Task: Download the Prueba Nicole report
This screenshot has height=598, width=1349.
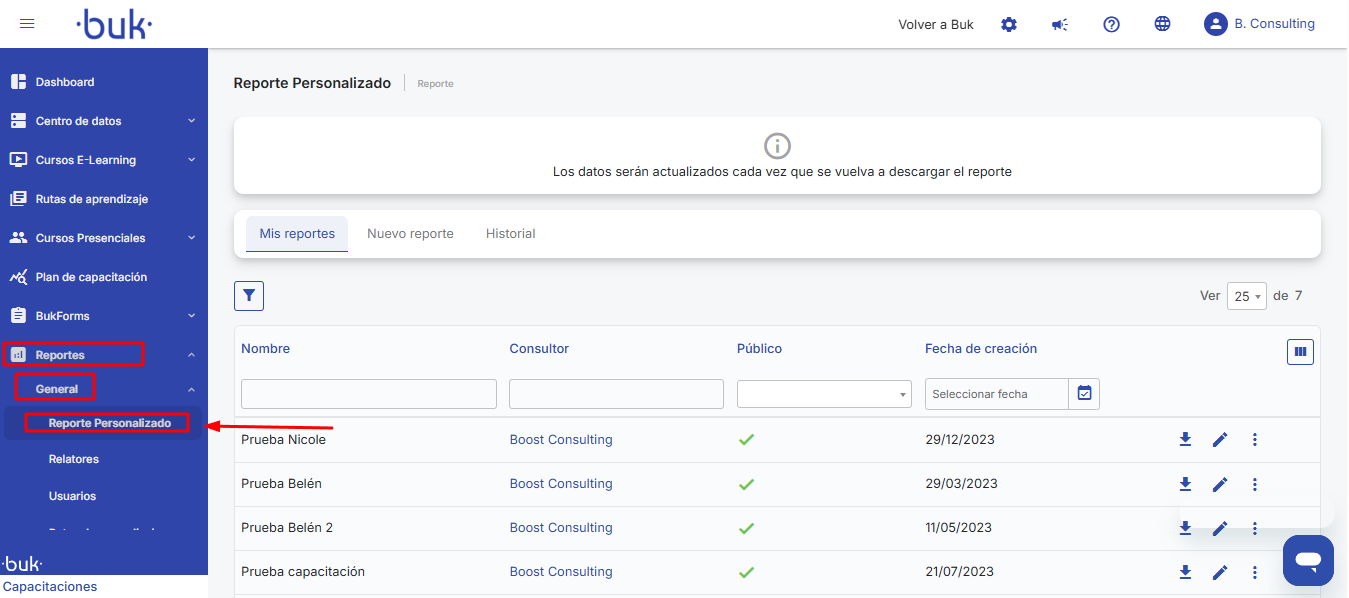Action: (x=1185, y=440)
